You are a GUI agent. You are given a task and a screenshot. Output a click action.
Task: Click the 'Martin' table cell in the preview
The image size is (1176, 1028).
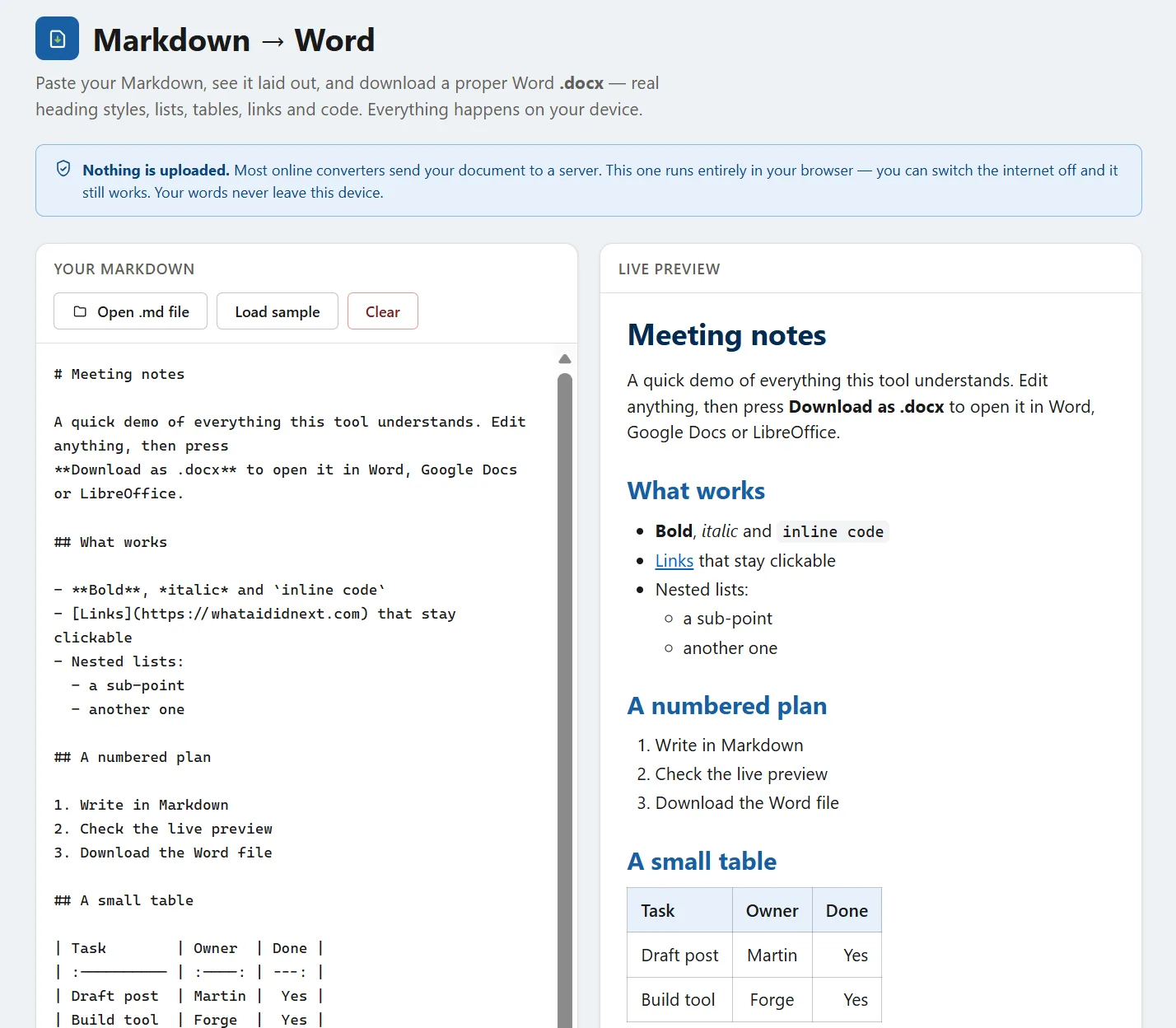[x=772, y=955]
